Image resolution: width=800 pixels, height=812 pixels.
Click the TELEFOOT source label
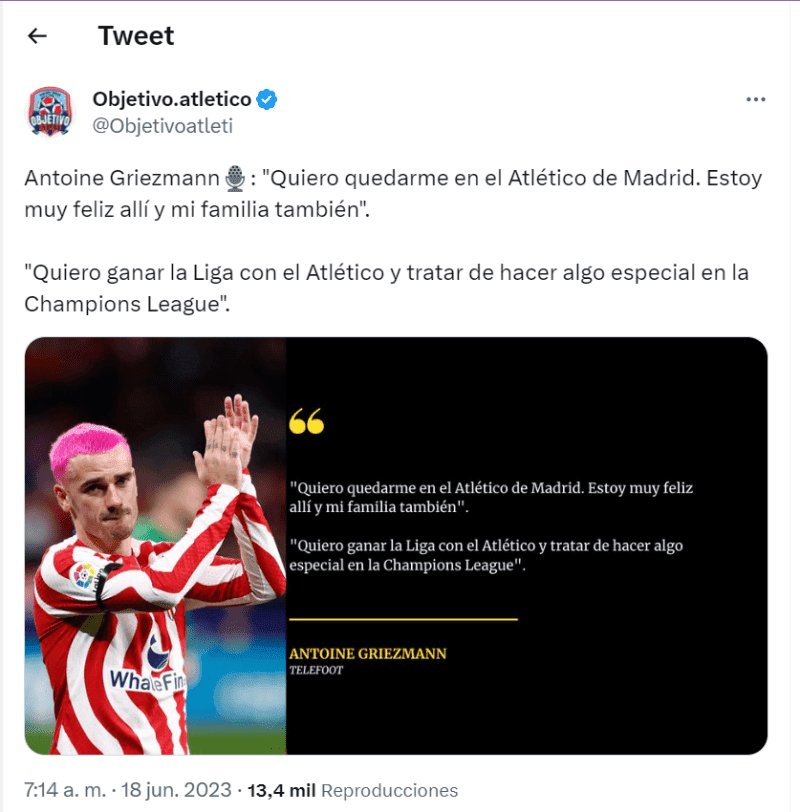coord(316,670)
